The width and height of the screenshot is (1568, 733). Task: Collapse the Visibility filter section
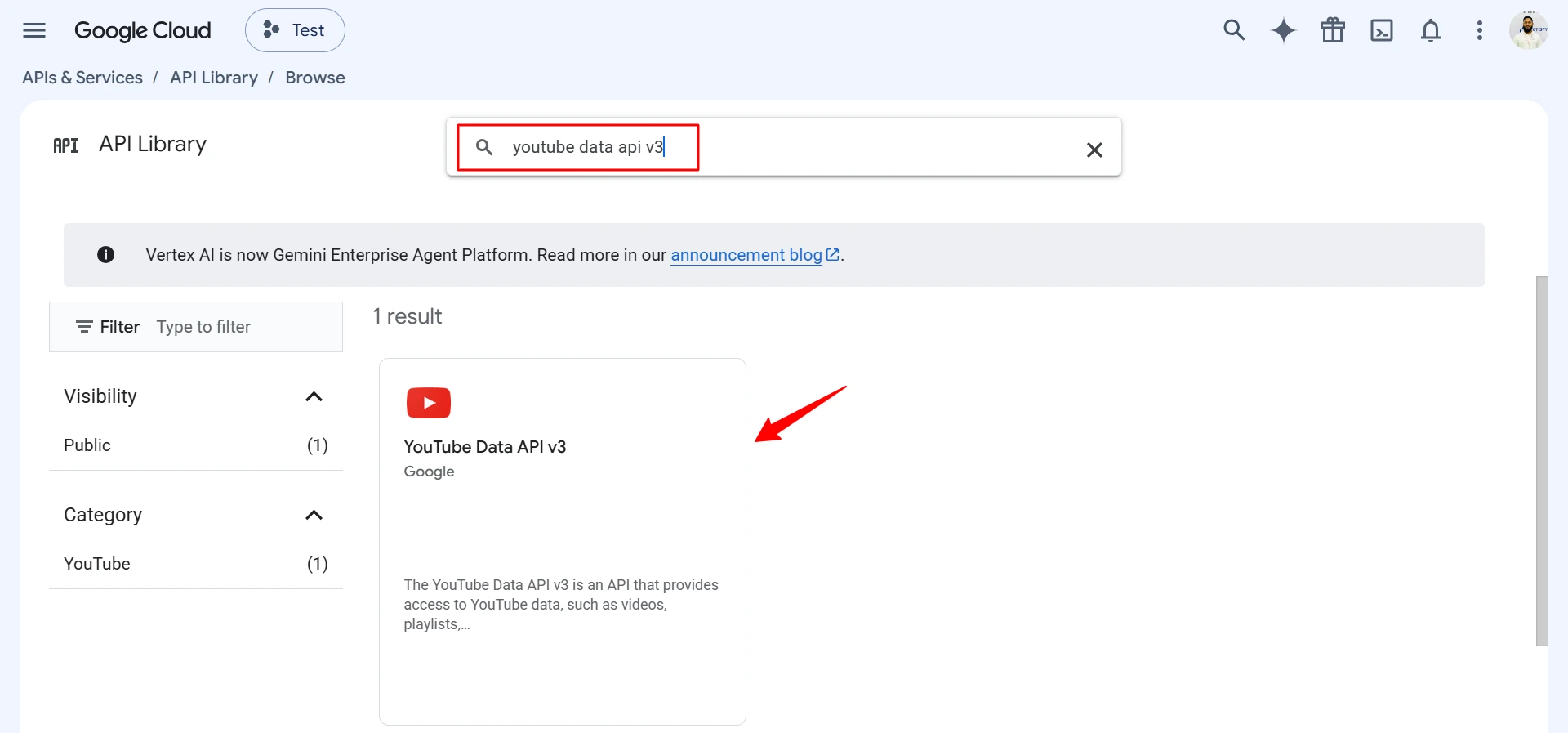314,396
